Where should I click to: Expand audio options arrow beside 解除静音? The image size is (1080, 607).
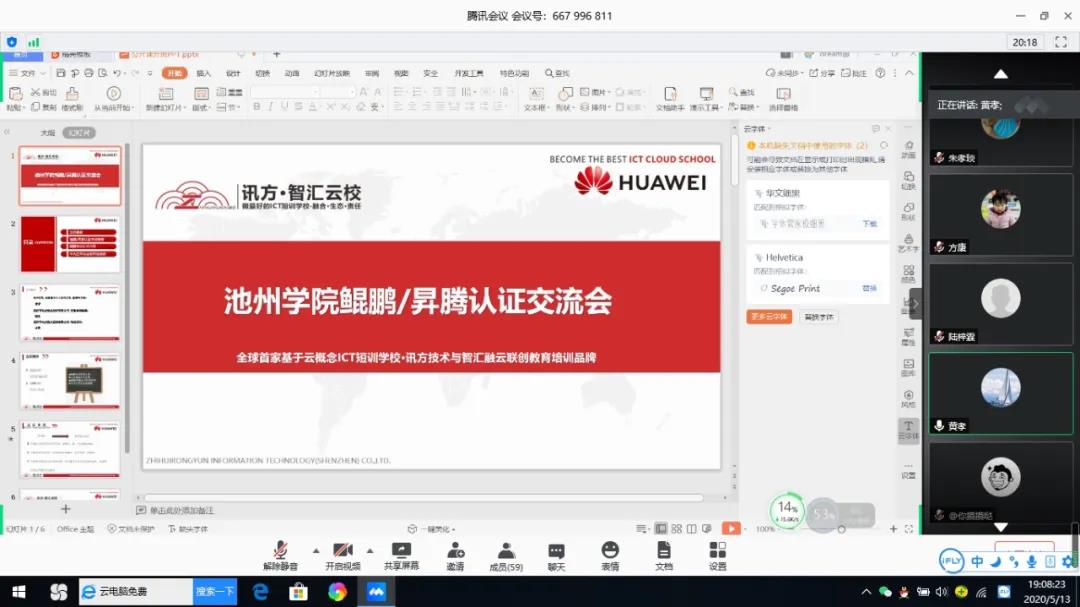tap(315, 551)
